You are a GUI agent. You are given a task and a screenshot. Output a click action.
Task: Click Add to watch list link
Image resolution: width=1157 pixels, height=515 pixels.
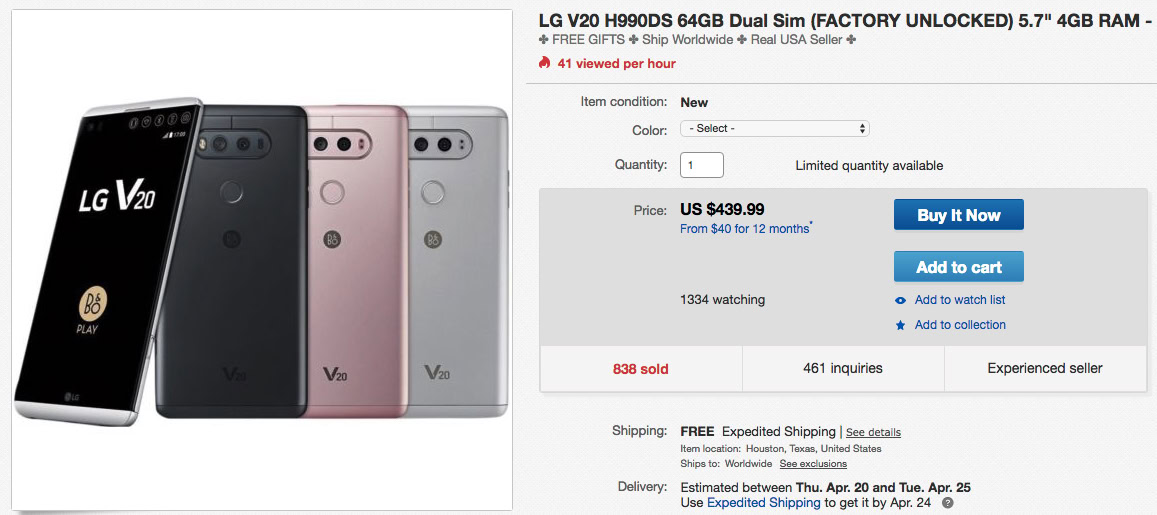[959, 300]
